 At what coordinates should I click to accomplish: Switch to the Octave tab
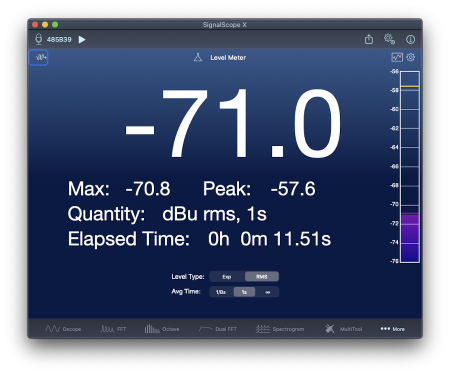click(162, 329)
